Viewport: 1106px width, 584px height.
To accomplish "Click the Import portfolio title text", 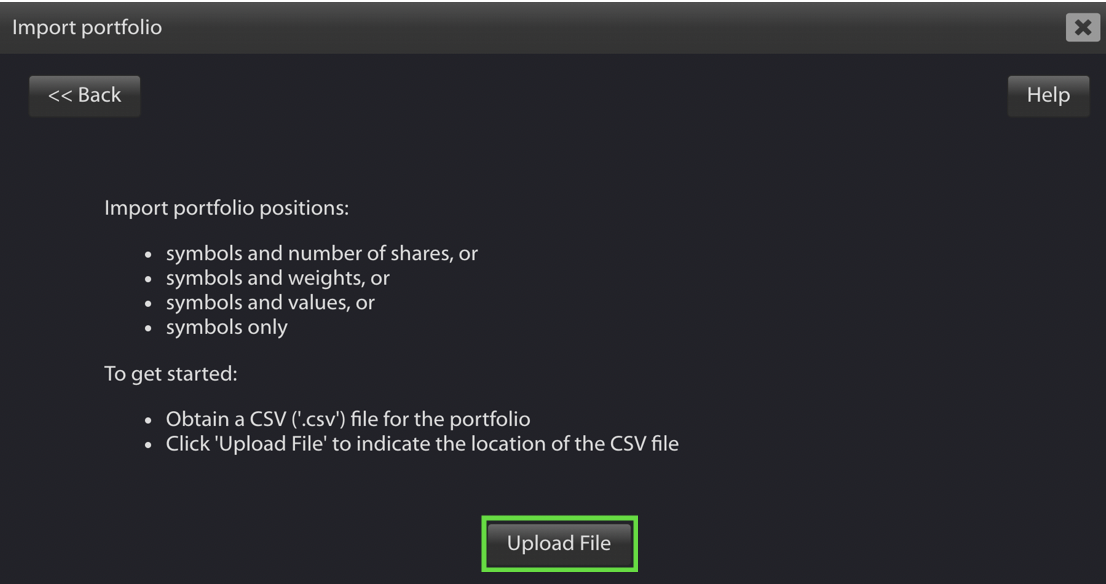I will click(87, 28).
